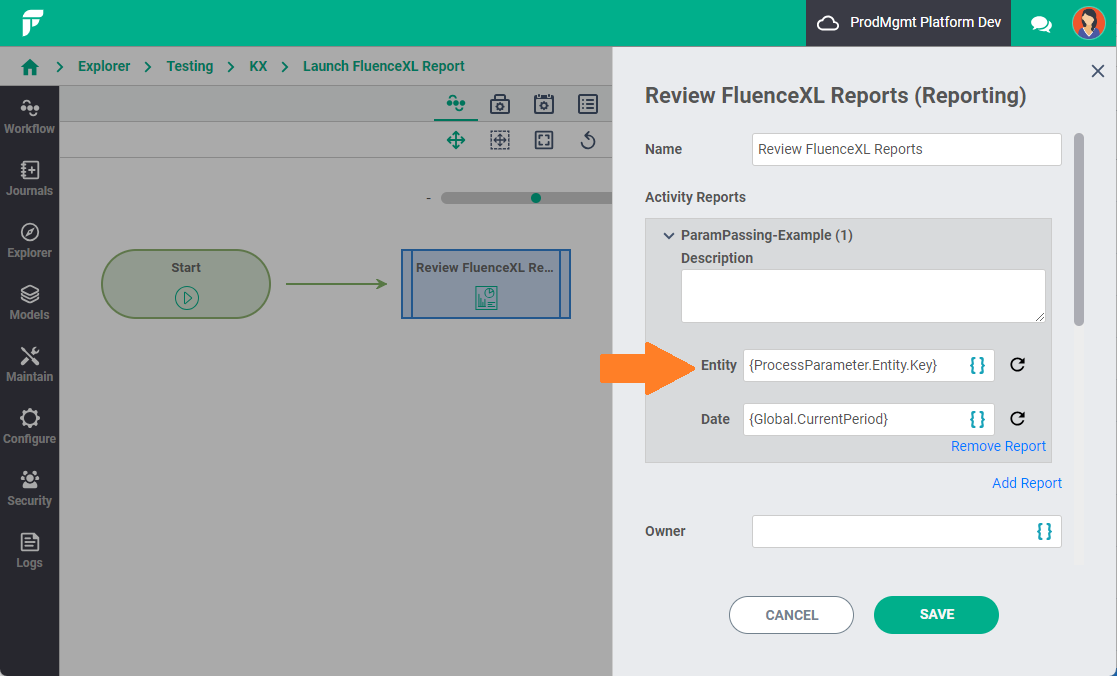
Task: Open Security in the sidebar
Action: tap(29, 489)
